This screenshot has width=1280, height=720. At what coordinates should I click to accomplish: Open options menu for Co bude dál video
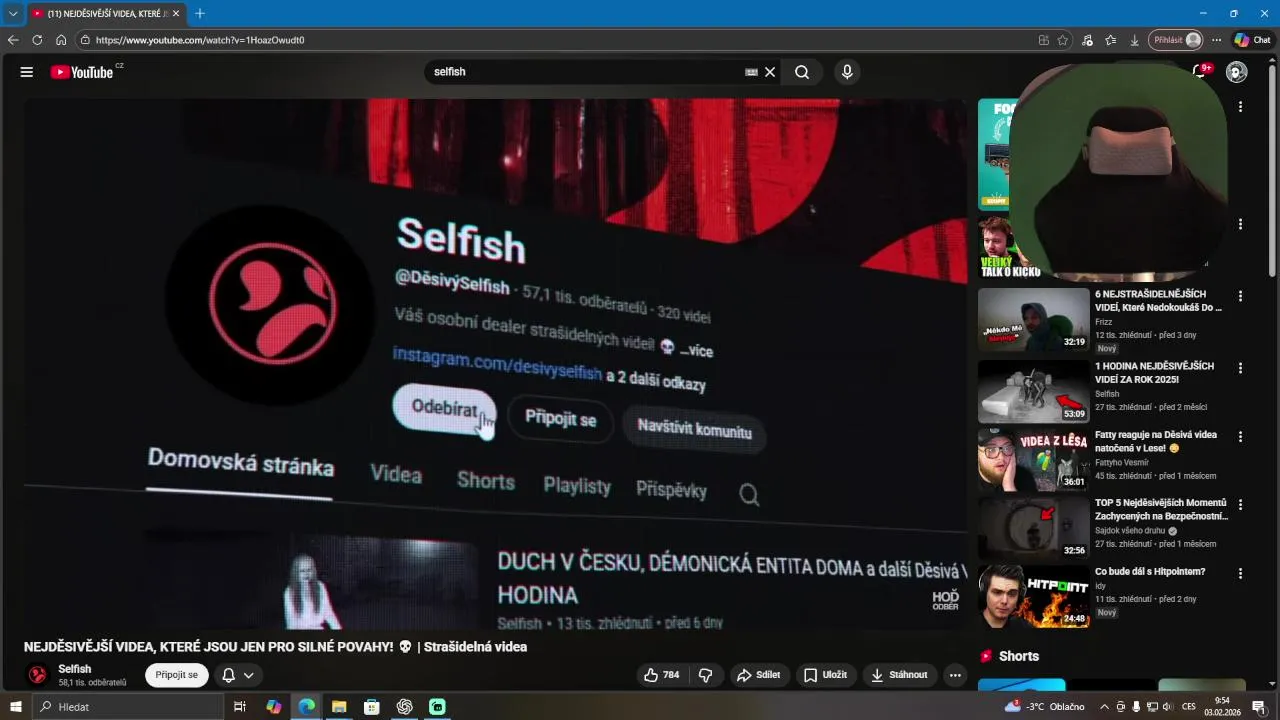pos(1240,574)
